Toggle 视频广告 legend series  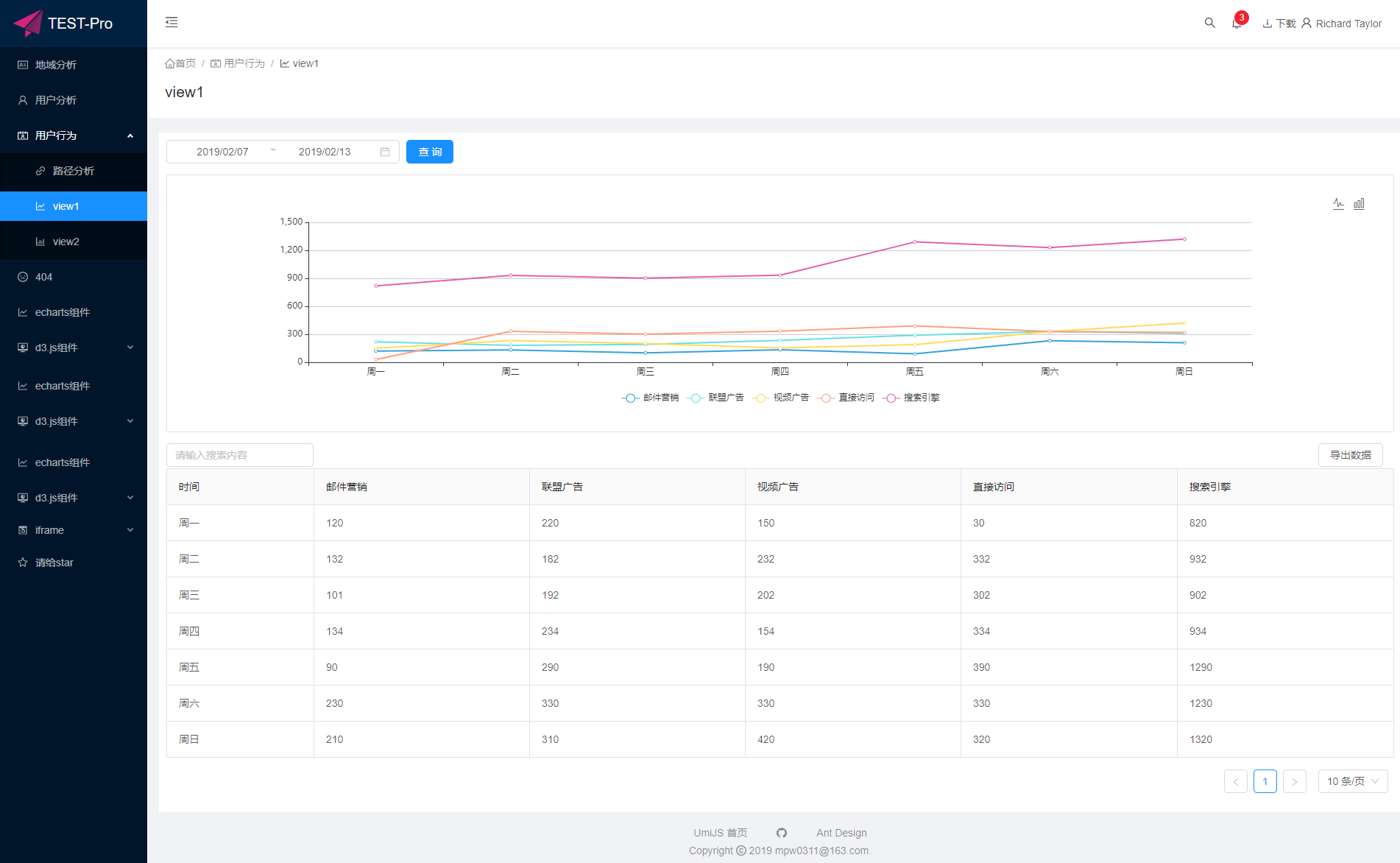coord(780,398)
